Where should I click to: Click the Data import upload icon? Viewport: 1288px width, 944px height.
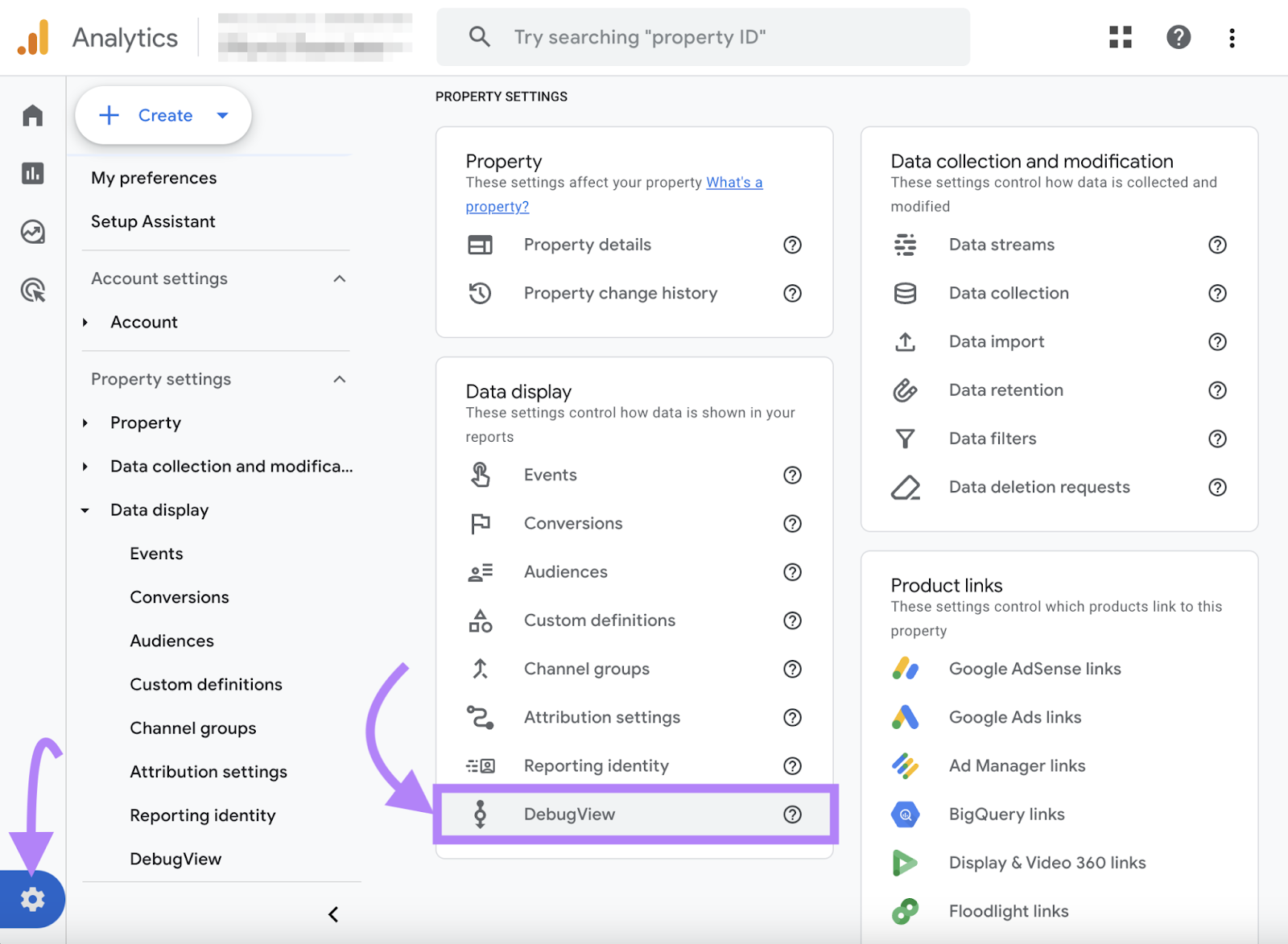pyautogui.click(x=906, y=341)
